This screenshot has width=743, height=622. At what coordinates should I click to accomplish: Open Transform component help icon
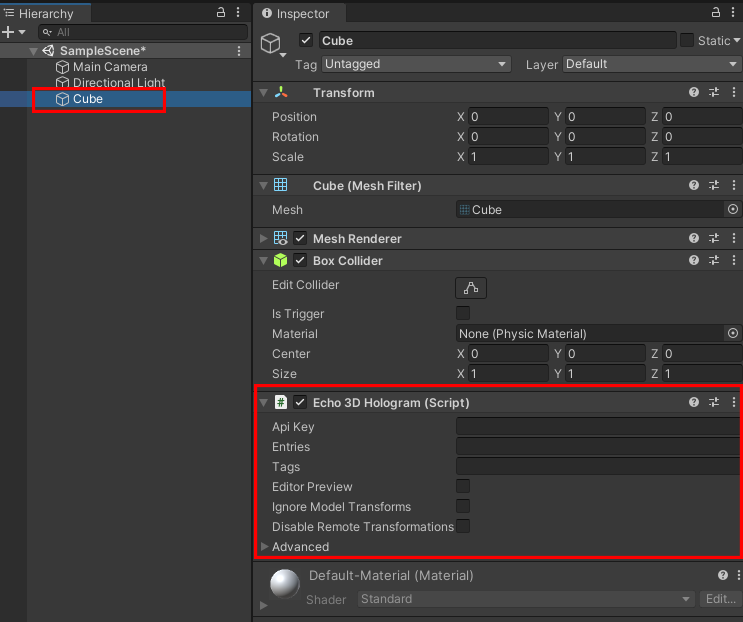pyautogui.click(x=694, y=92)
